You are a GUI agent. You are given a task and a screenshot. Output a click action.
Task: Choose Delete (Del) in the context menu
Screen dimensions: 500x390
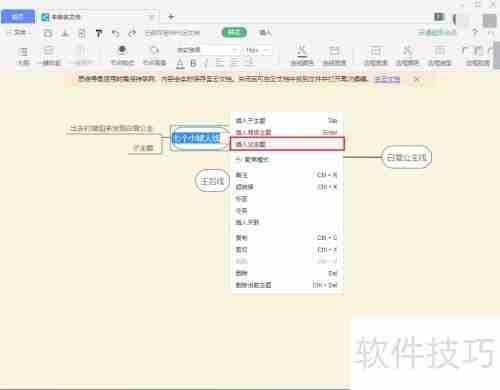coord(287,273)
